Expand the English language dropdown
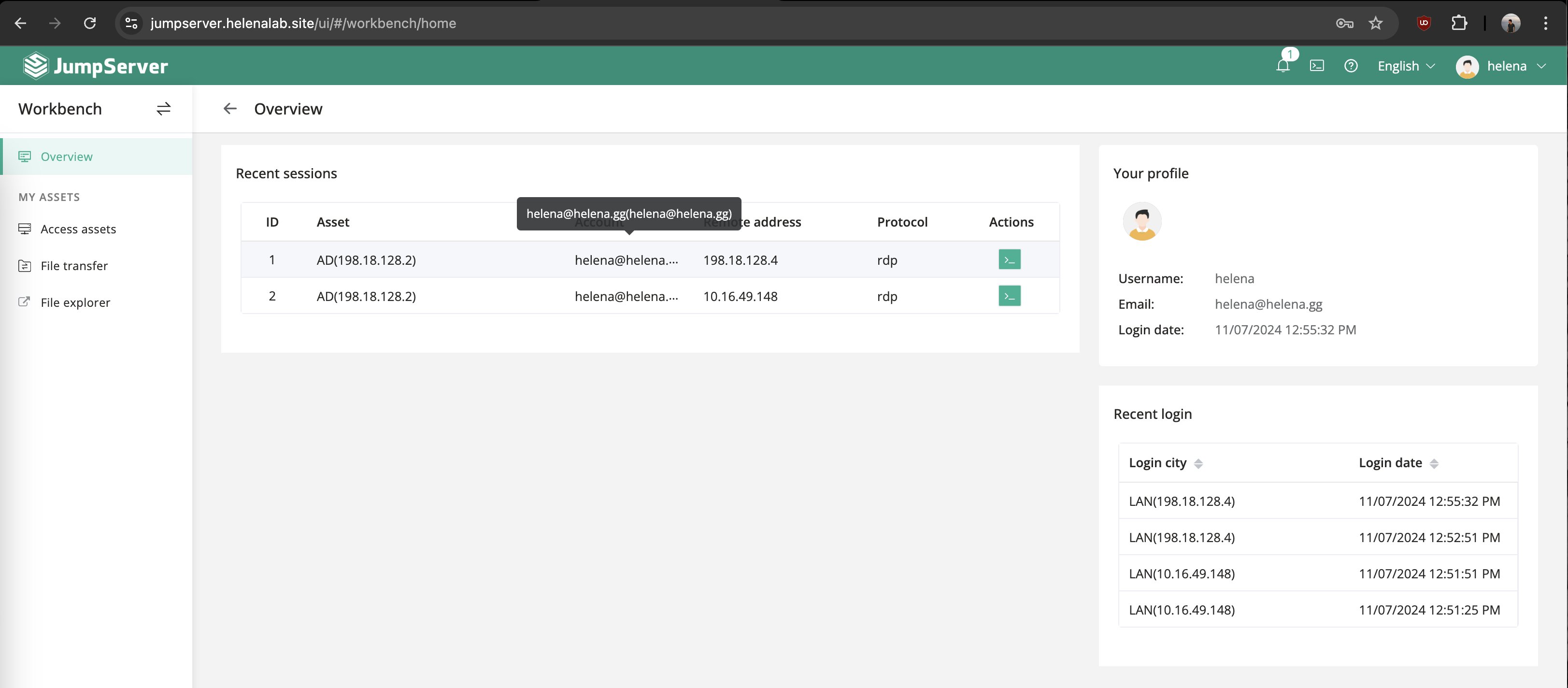Screen dimensions: 1568x688 click(1406, 66)
